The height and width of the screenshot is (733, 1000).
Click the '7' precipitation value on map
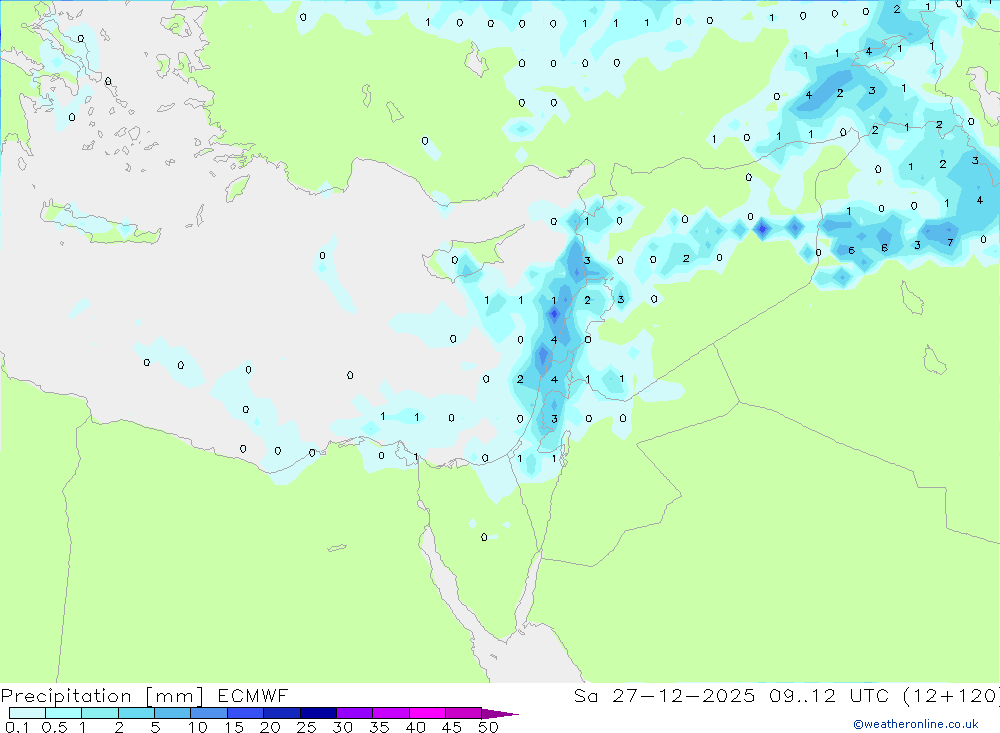point(950,242)
